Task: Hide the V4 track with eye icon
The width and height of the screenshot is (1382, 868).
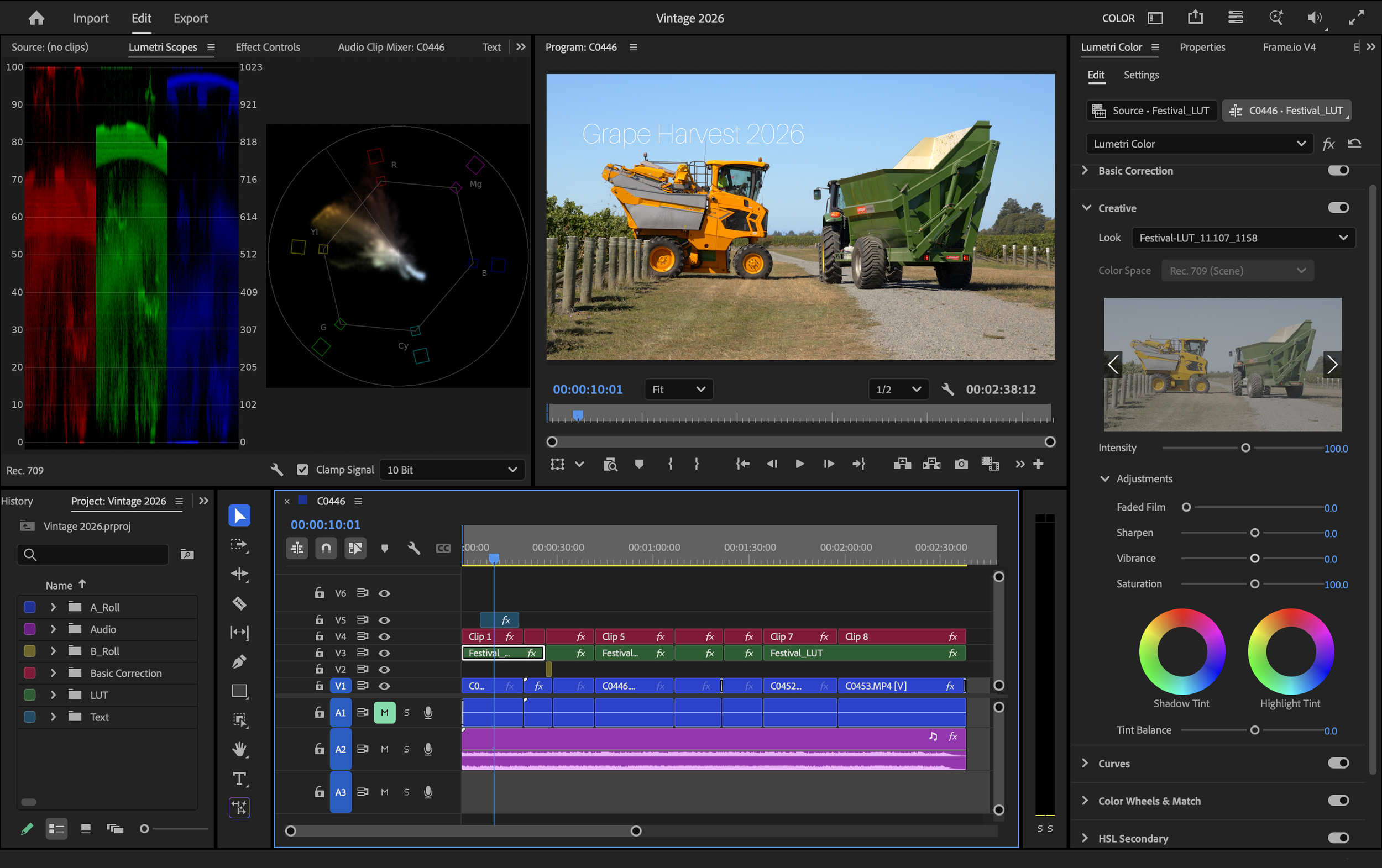Action: click(384, 636)
